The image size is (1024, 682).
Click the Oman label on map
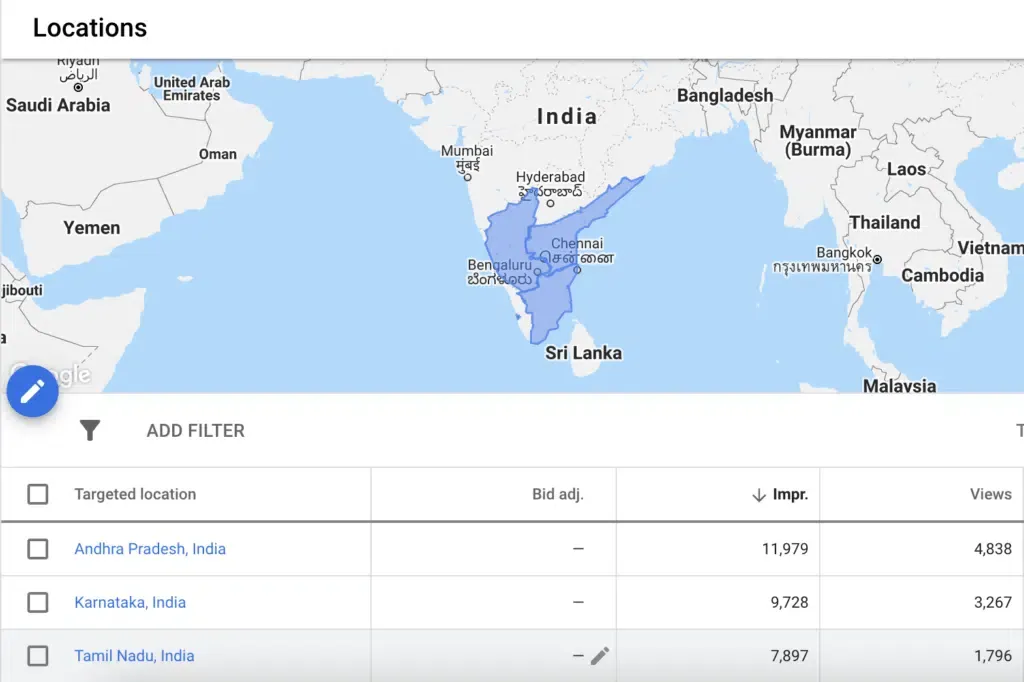[218, 154]
